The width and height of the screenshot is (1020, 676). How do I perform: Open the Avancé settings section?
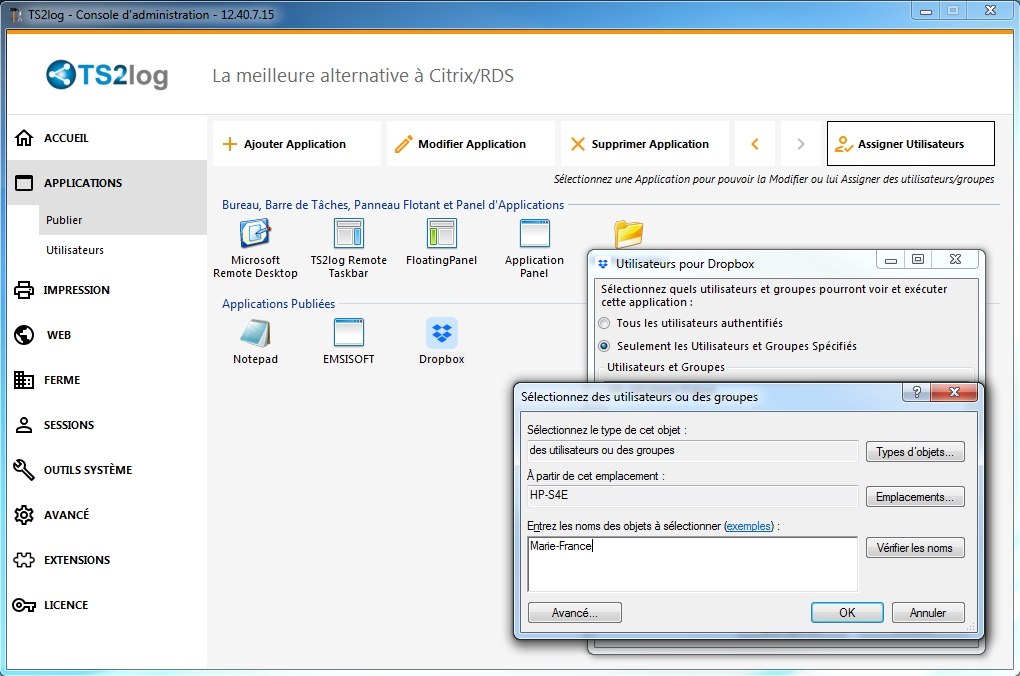tap(107, 515)
